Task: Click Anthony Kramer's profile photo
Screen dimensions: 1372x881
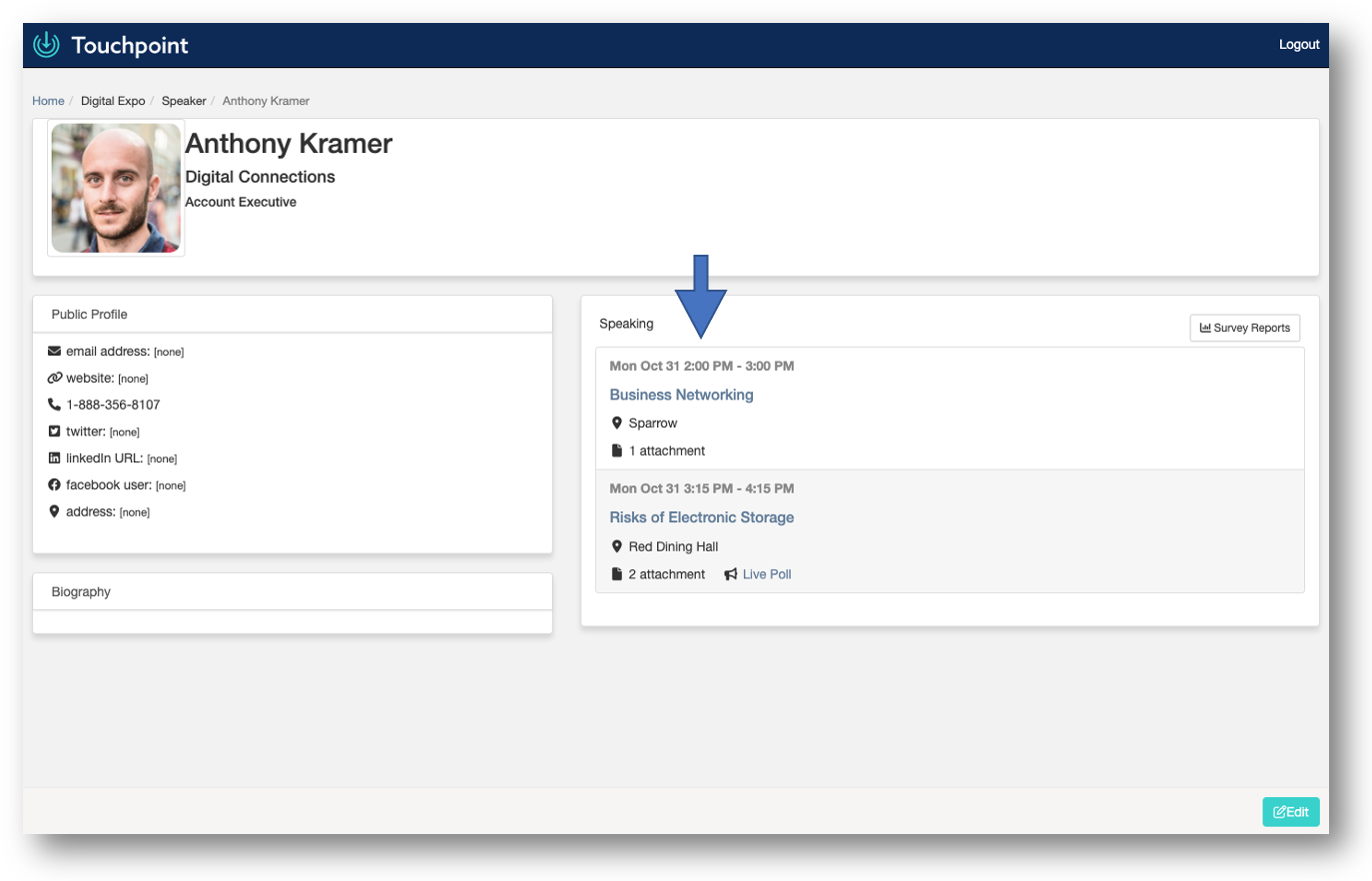Action: (116, 188)
